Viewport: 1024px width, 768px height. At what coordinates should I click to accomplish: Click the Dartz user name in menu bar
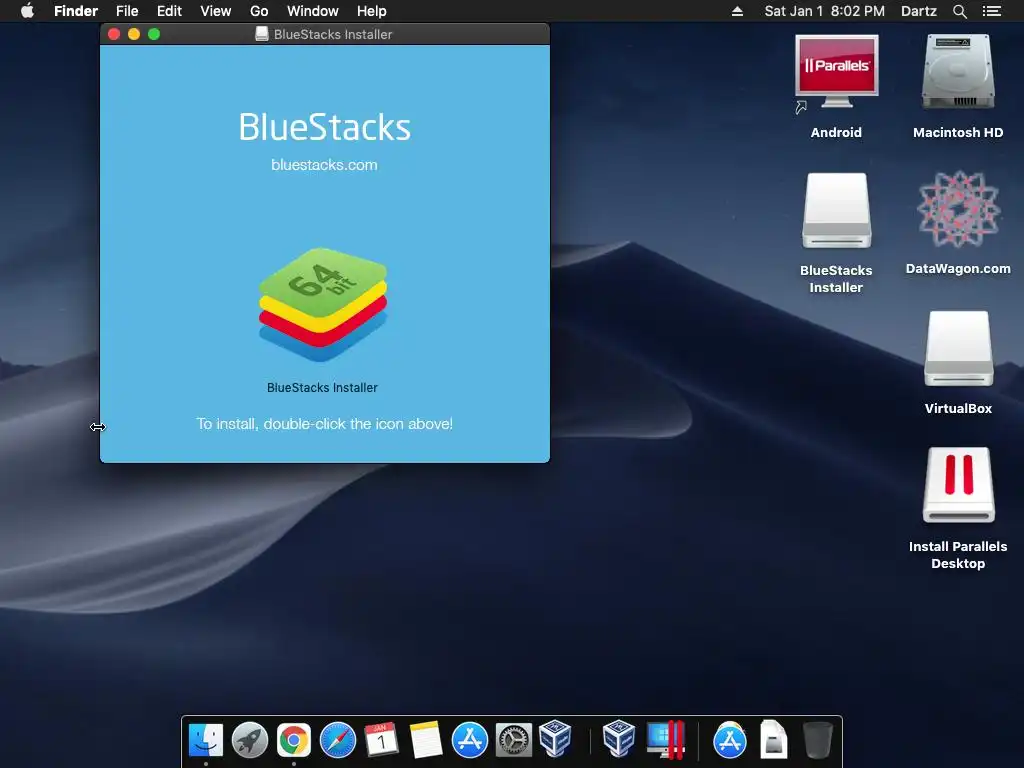point(919,11)
